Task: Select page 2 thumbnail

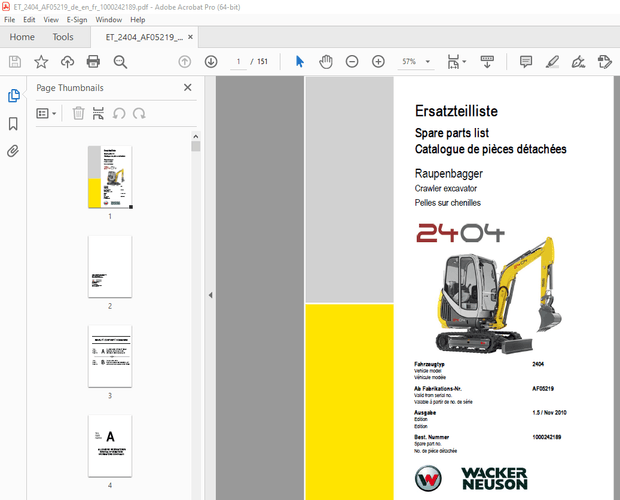Action: pos(110,267)
